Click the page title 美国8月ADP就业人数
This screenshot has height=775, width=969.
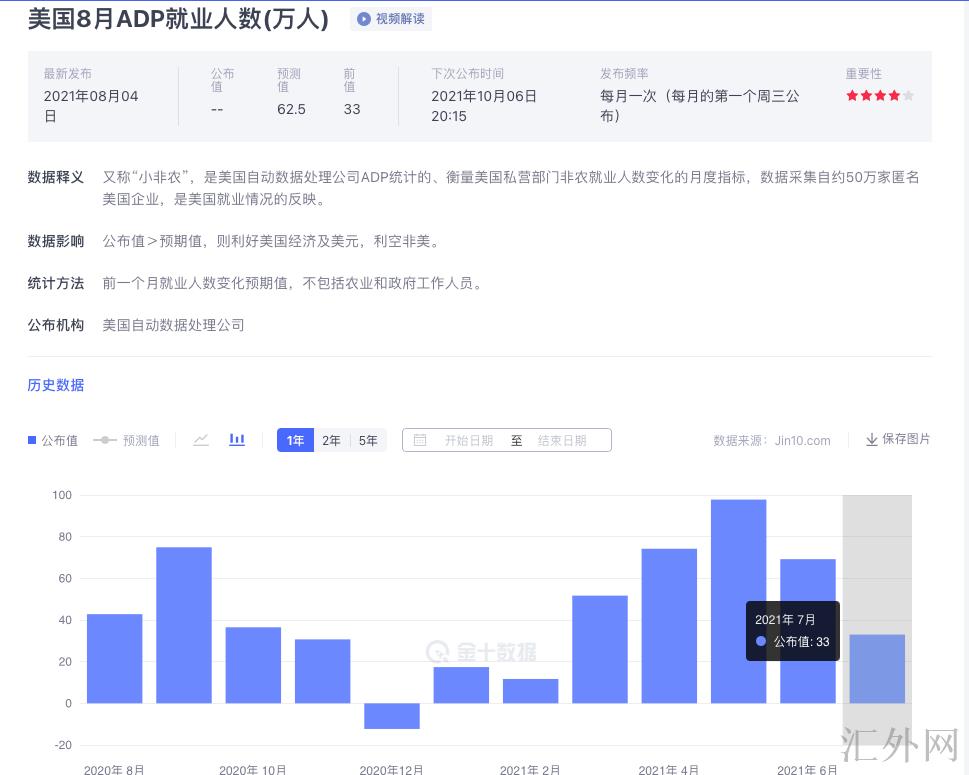click(x=178, y=19)
